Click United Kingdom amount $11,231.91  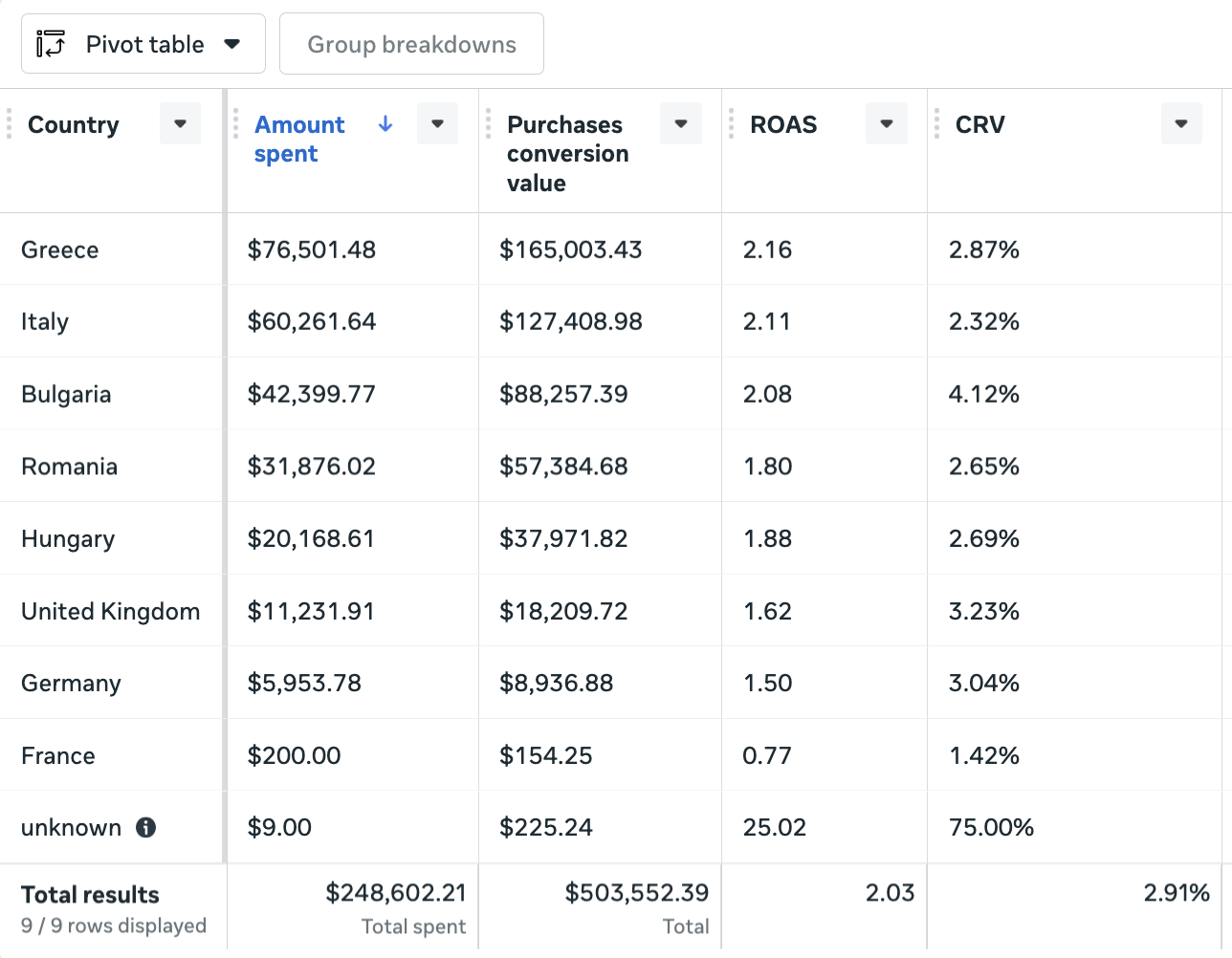311,611
